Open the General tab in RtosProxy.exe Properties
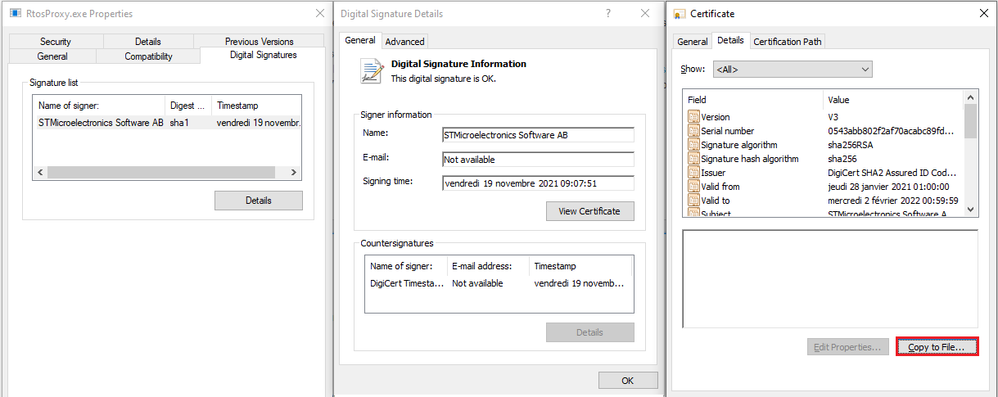This screenshot has height=397, width=998. pyautogui.click(x=52, y=56)
